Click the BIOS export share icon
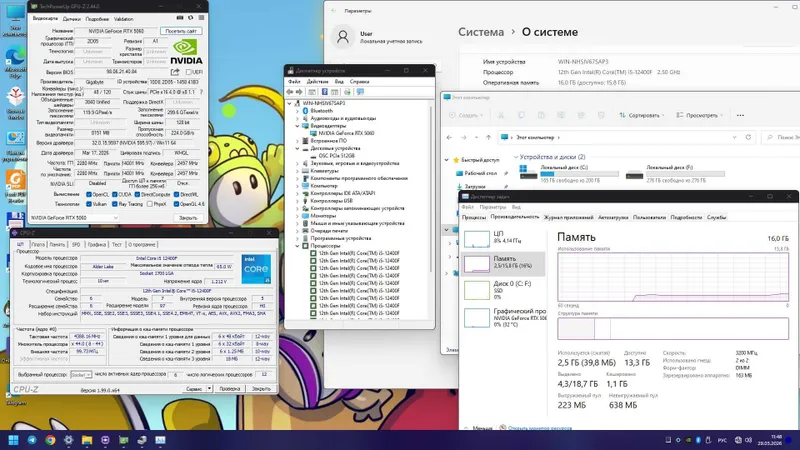Viewport: 800px width, 450px height. (x=175, y=72)
